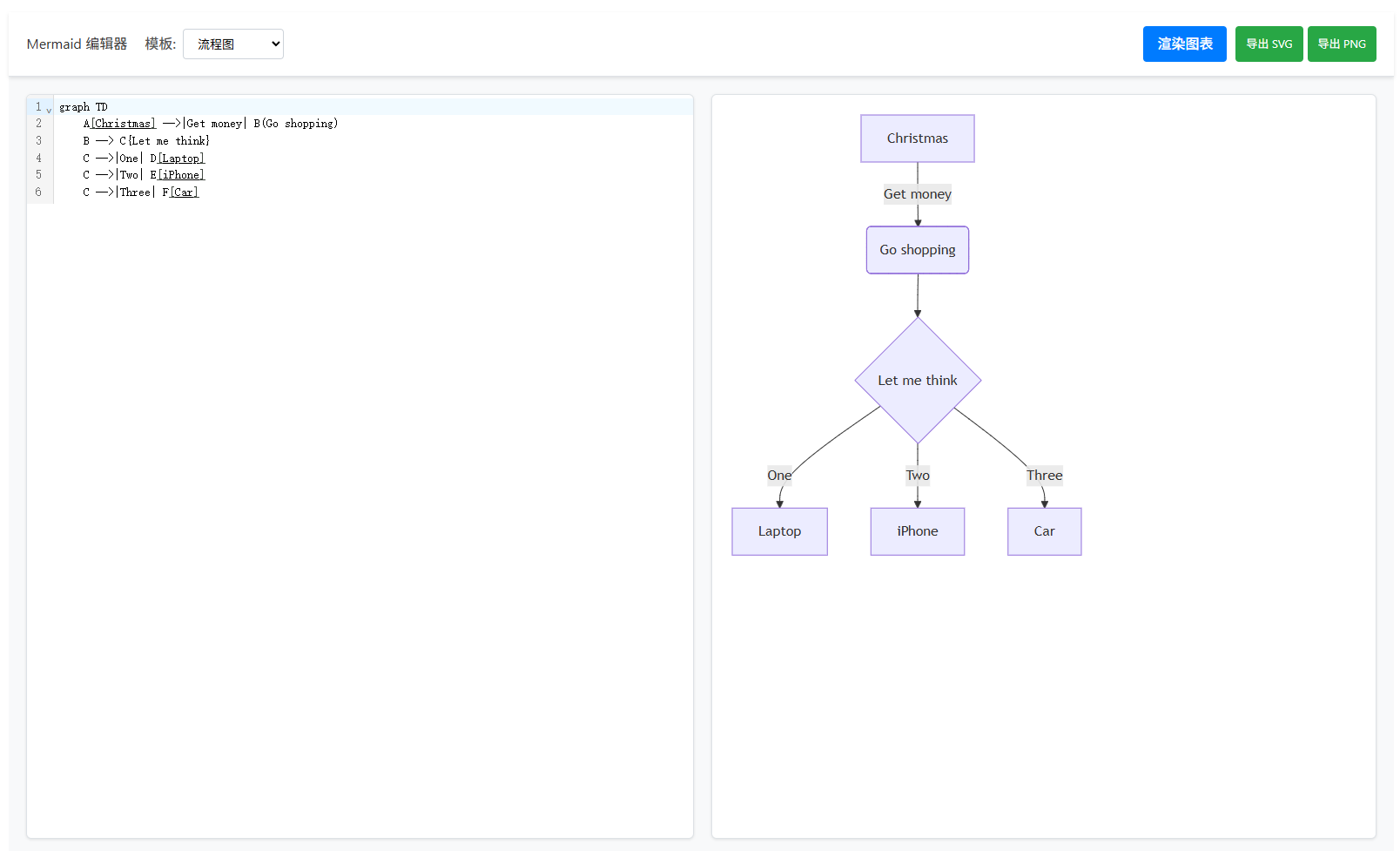Click the One branch label
The height and width of the screenshot is (851, 1400).
[779, 475]
